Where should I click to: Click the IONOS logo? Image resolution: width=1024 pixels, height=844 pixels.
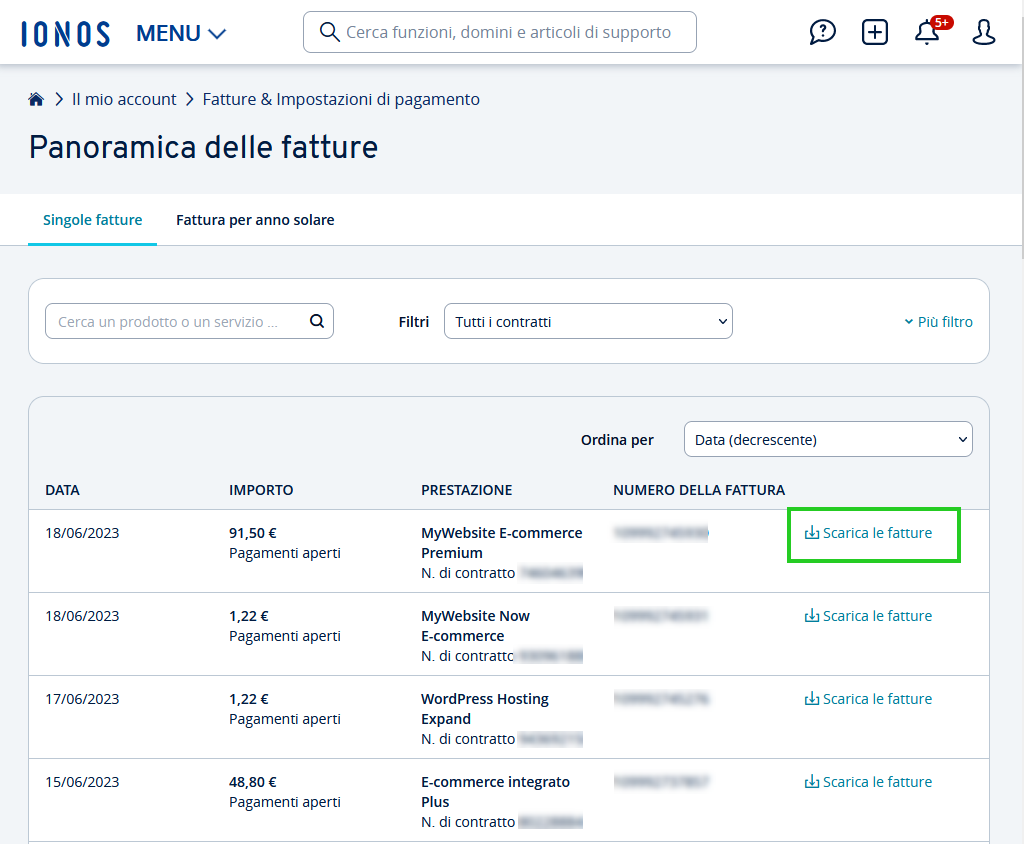65,33
